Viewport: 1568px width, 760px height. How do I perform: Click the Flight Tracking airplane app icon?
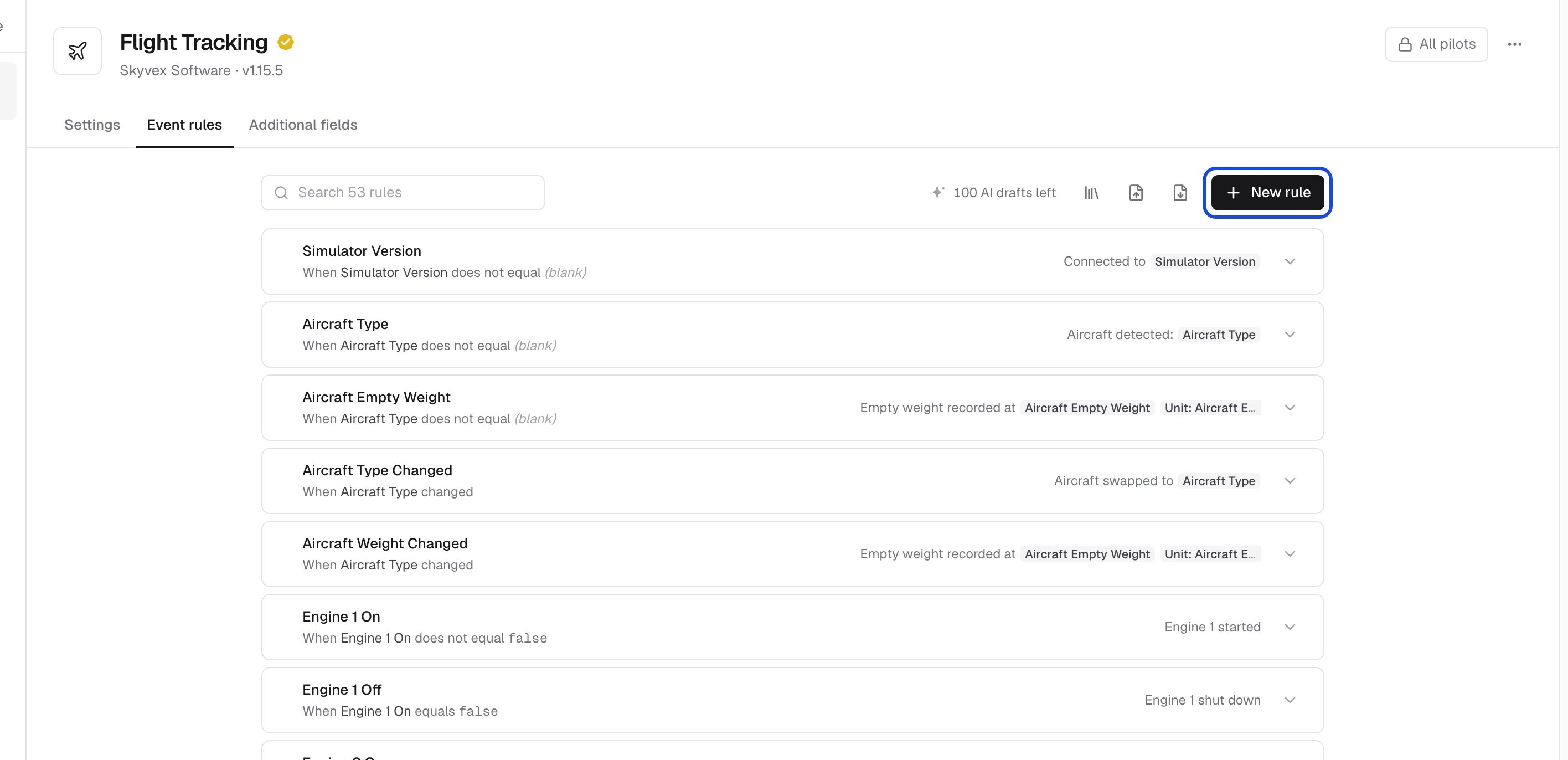[78, 50]
